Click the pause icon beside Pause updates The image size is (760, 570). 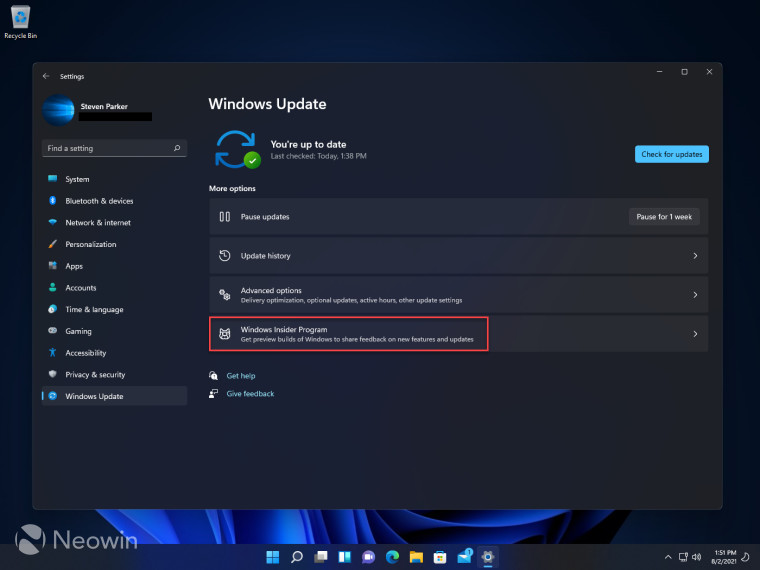(224, 217)
